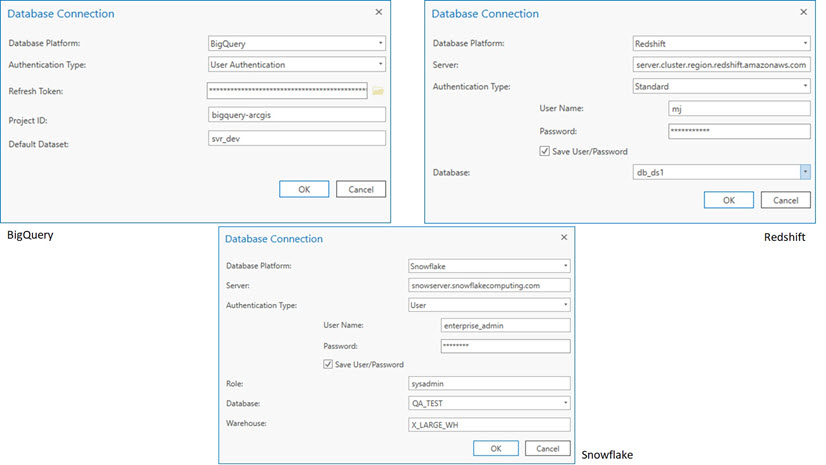Screen dimensions: 826x465
Task: Click Project ID field containing bigquery-arcgis
Action: (x=297, y=114)
